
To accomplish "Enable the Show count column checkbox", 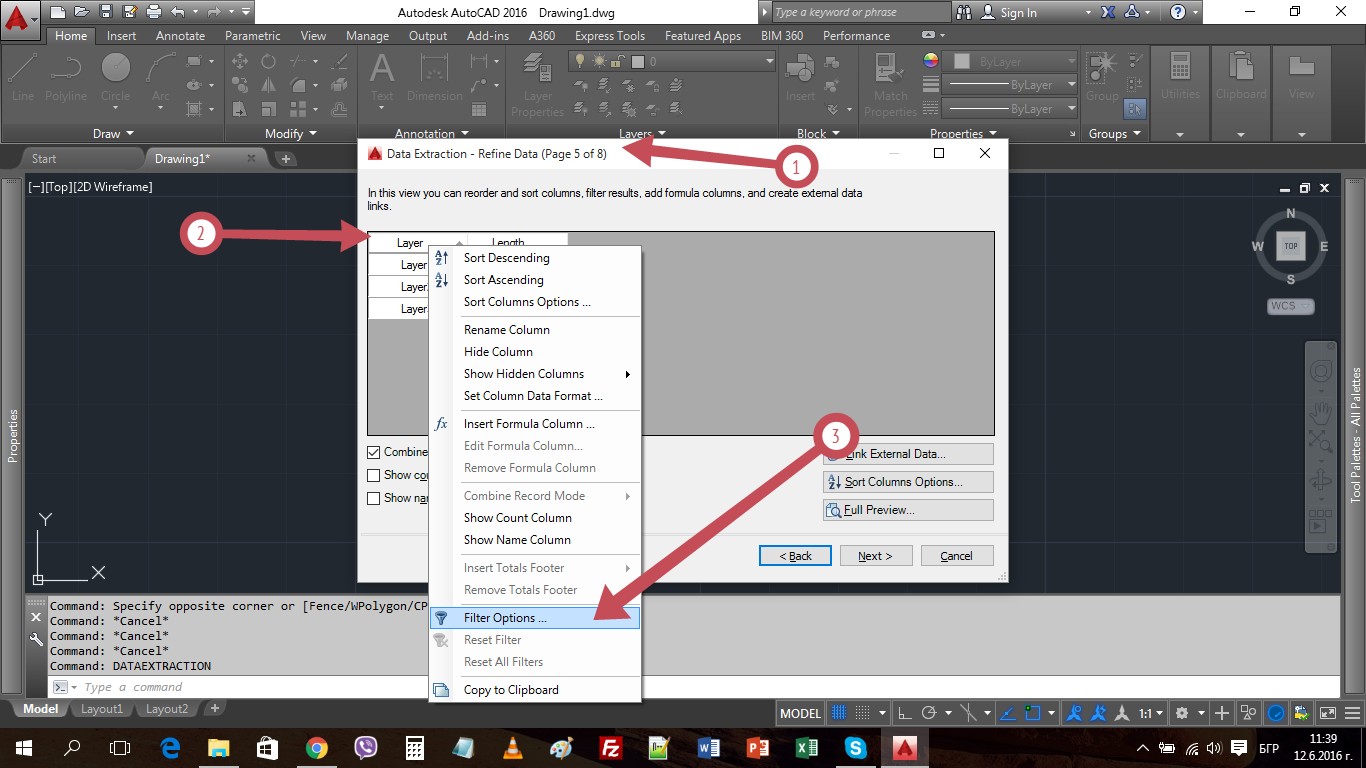I will (x=374, y=475).
